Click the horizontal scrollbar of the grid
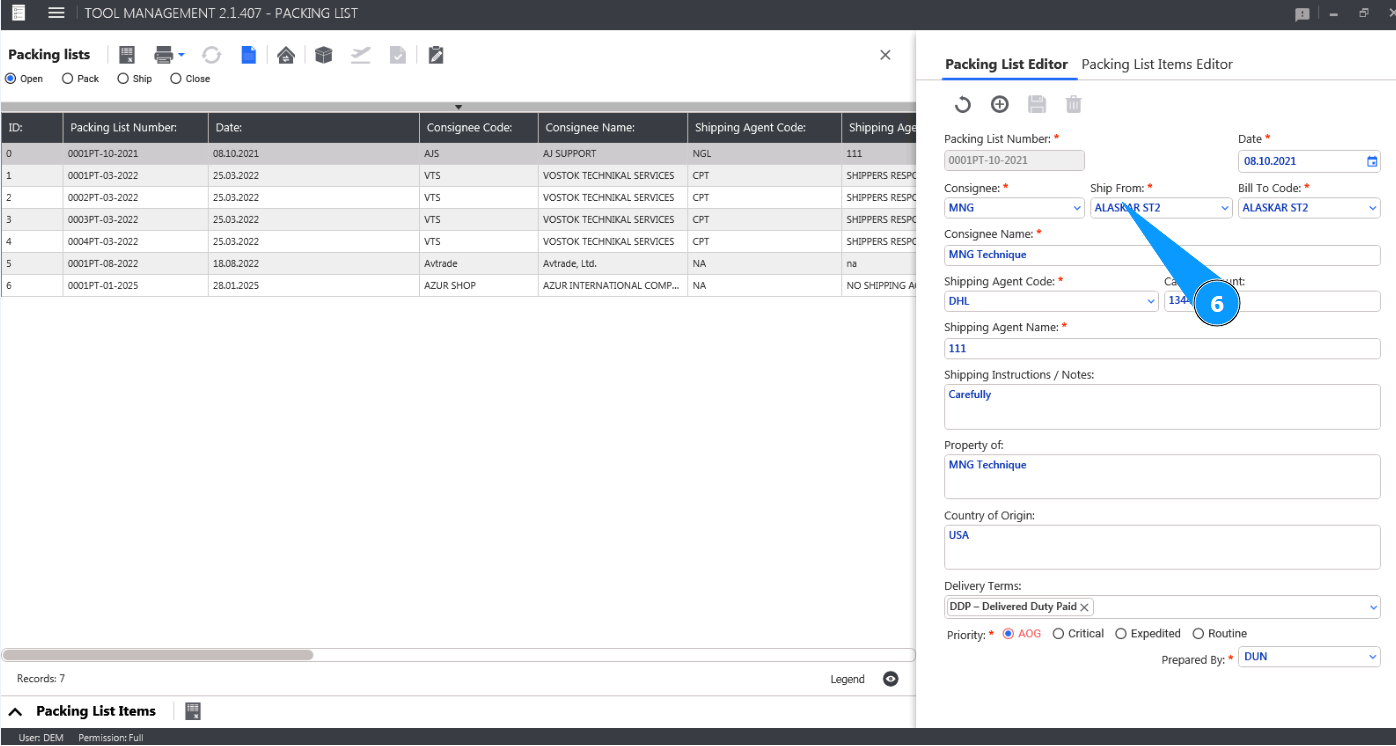This screenshot has width=1396, height=746. click(158, 655)
